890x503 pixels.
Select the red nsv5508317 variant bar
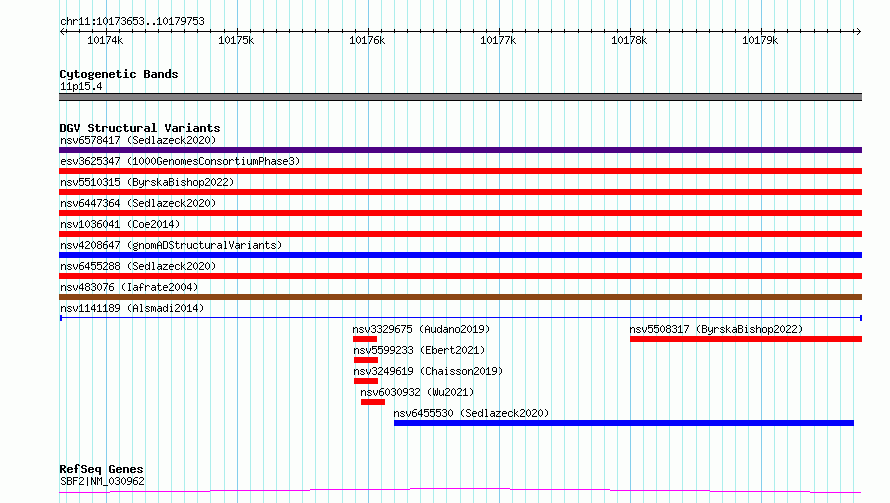[746, 339]
